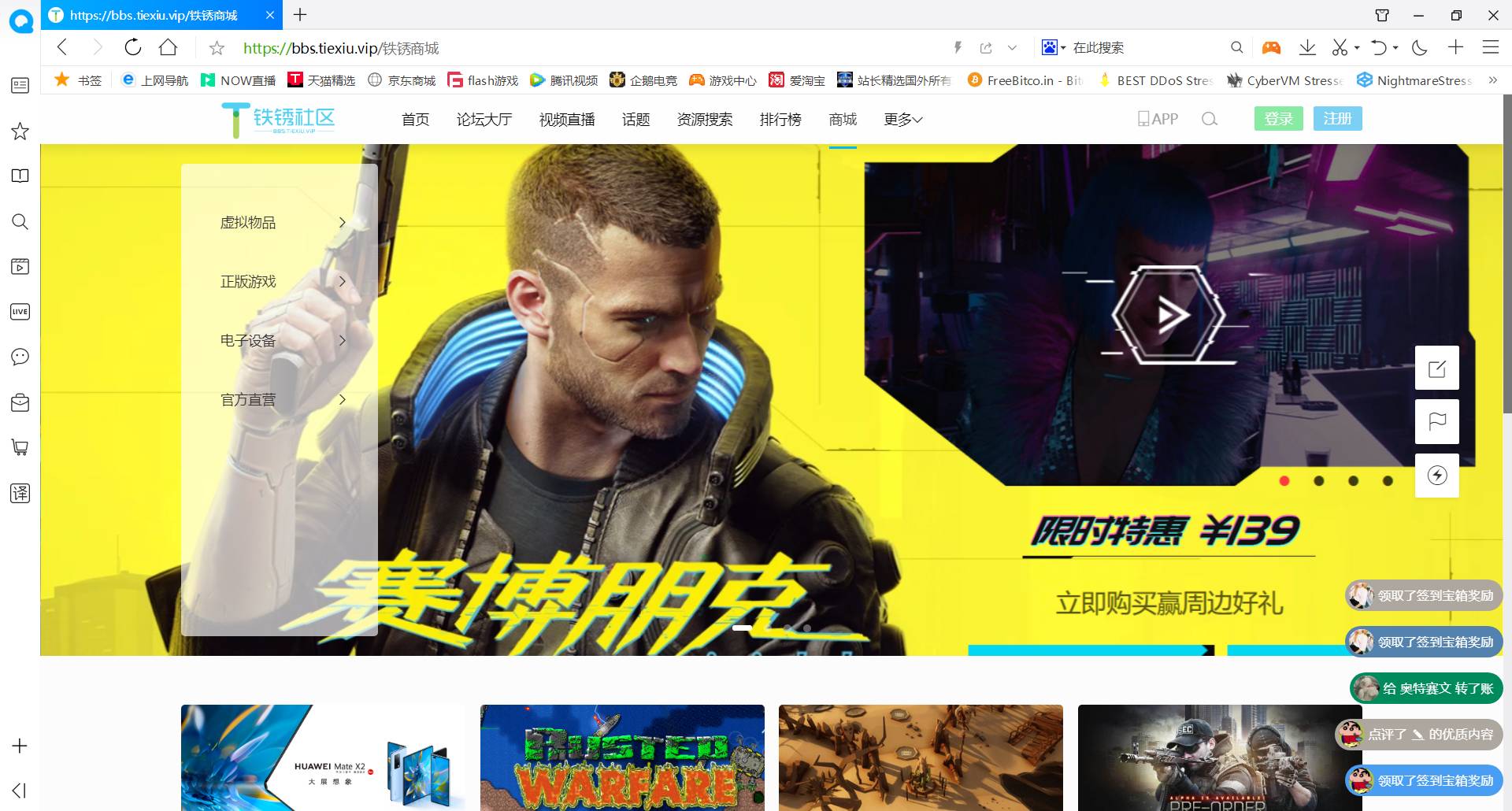
Task: Select the red carousel dot indicator
Action: (x=1284, y=481)
